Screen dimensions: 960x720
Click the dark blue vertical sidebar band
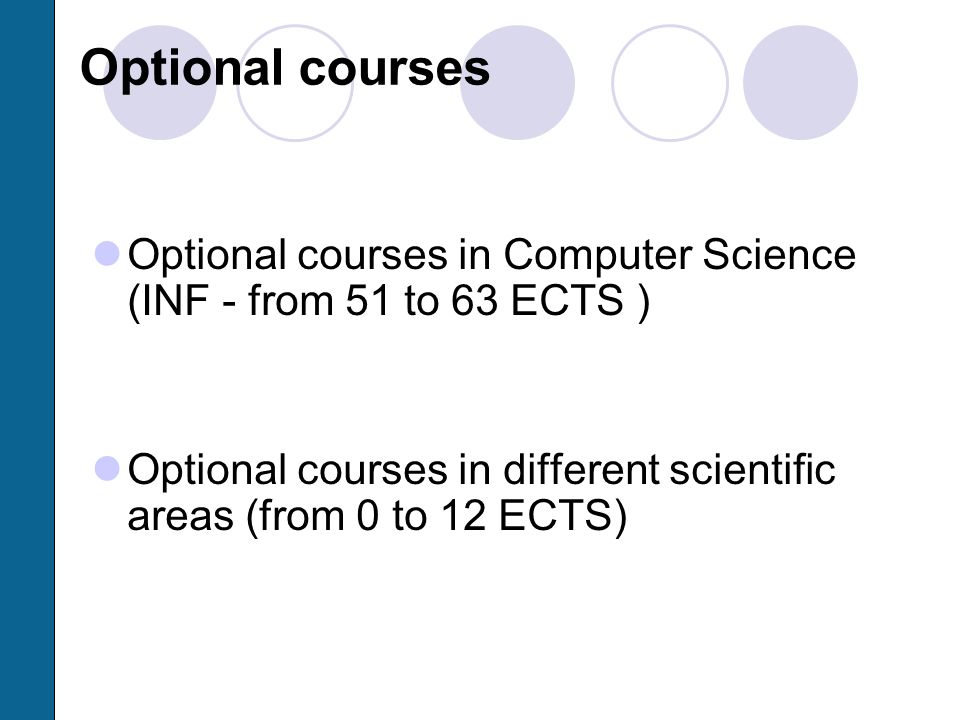point(27,360)
